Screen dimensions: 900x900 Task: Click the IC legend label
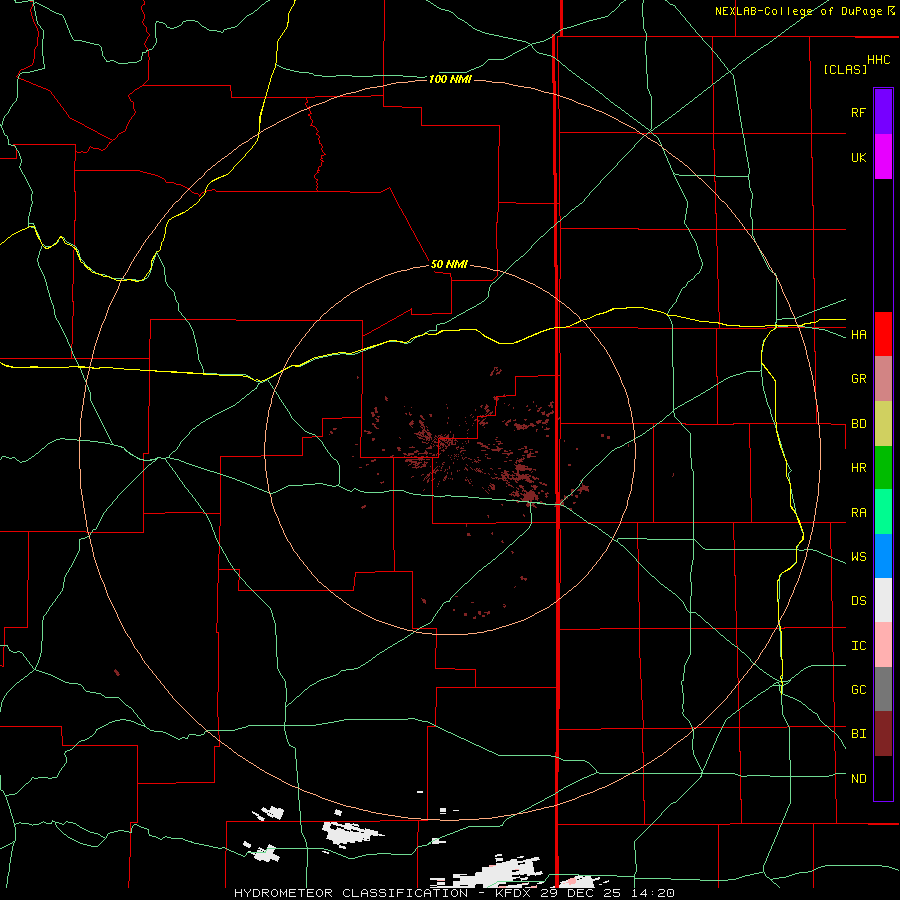click(858, 646)
